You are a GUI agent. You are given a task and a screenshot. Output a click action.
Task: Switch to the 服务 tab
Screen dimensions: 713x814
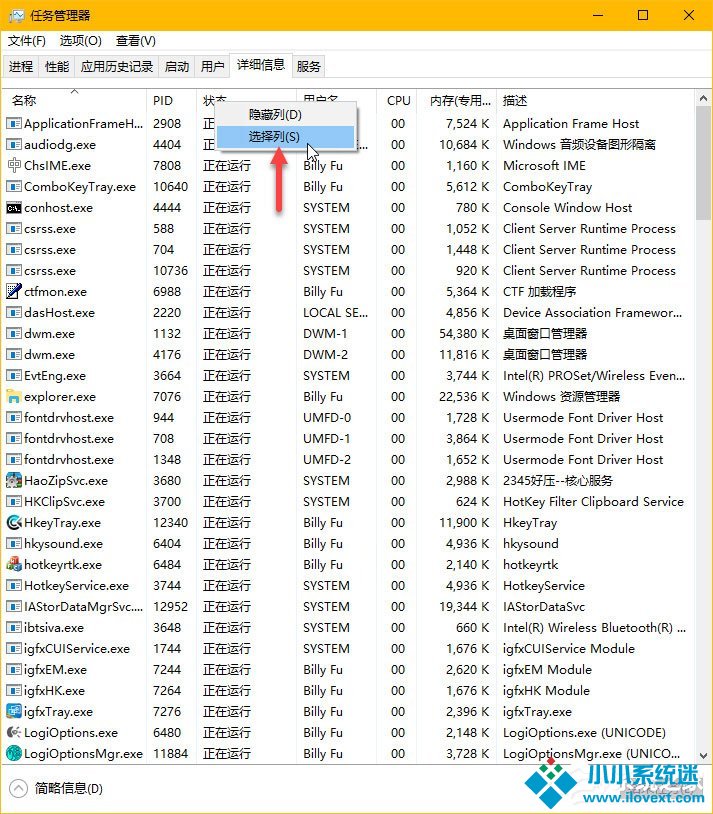tap(308, 66)
